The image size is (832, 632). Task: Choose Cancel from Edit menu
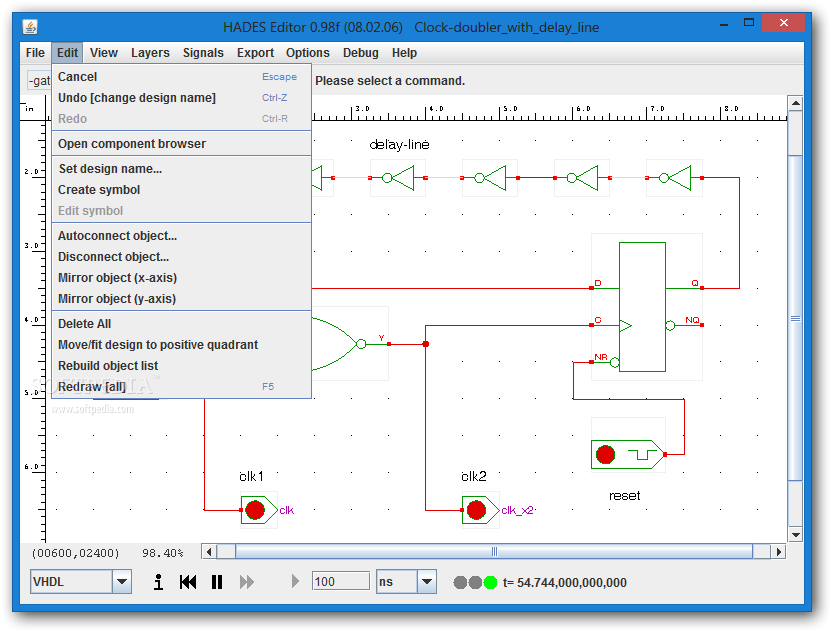[x=181, y=76]
